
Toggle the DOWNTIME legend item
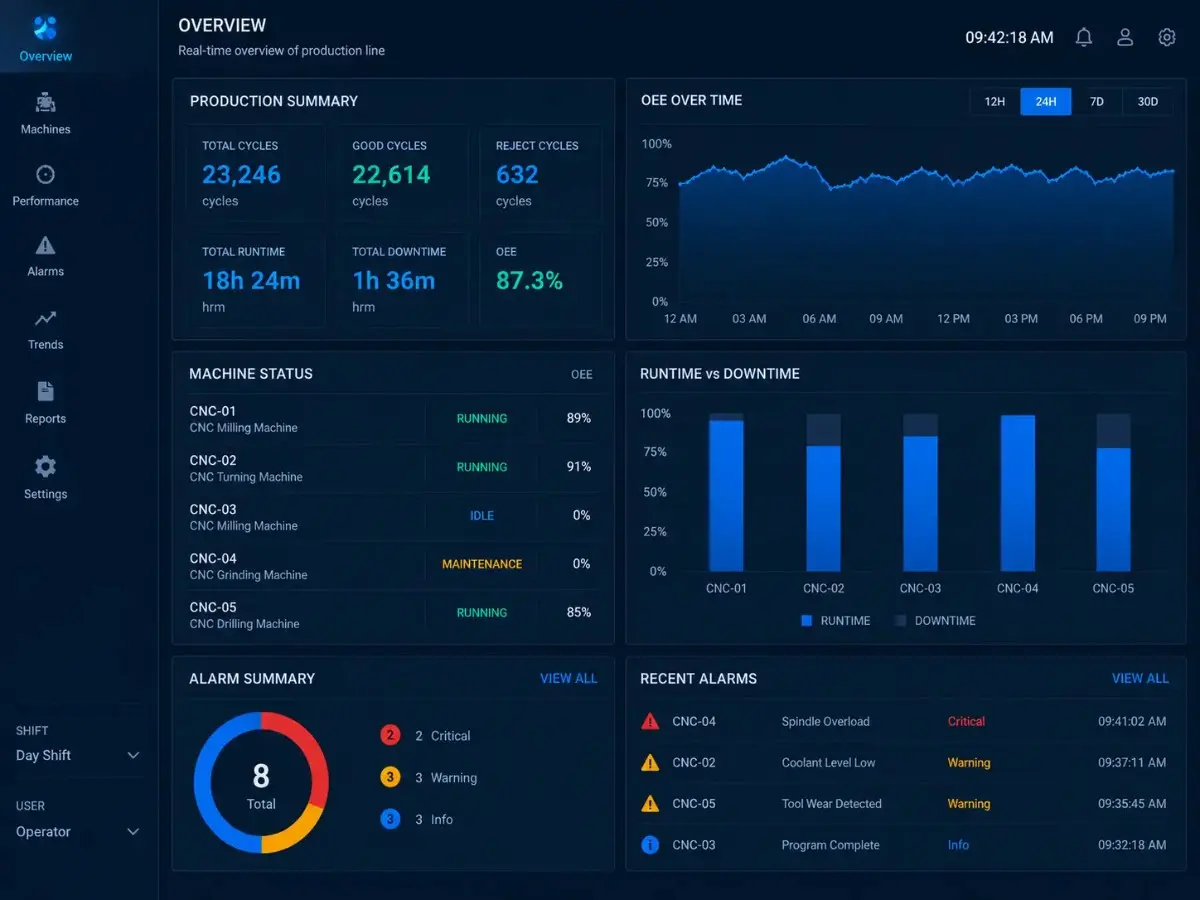(935, 620)
